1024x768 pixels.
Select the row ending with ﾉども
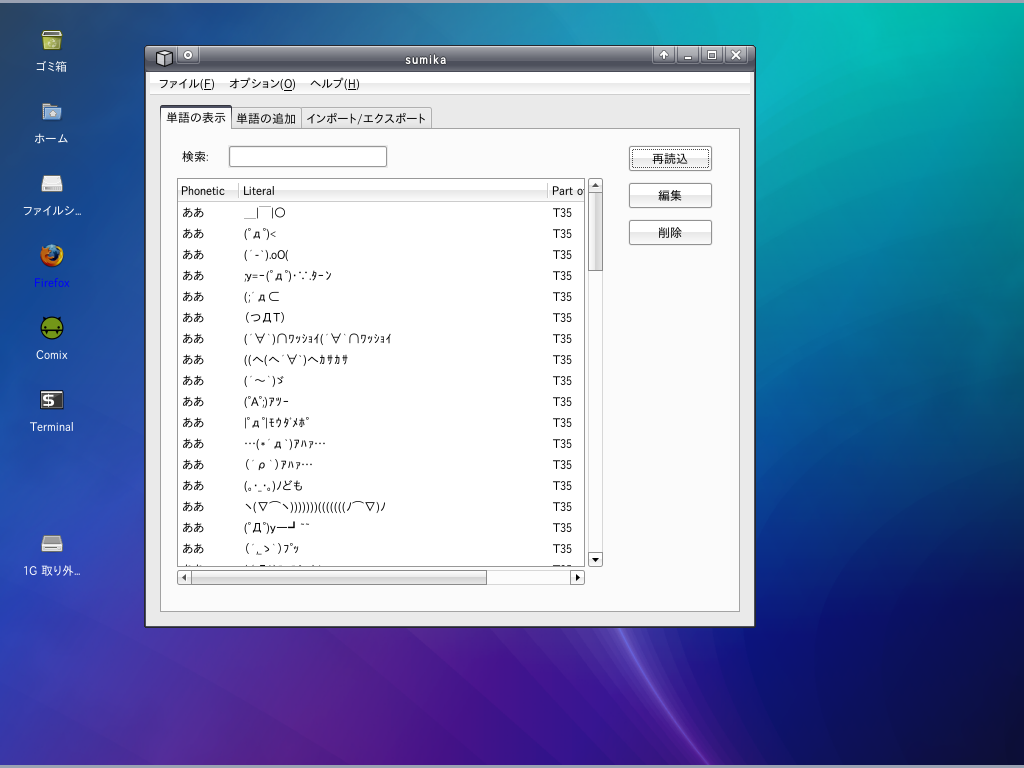pyautogui.click(x=381, y=485)
